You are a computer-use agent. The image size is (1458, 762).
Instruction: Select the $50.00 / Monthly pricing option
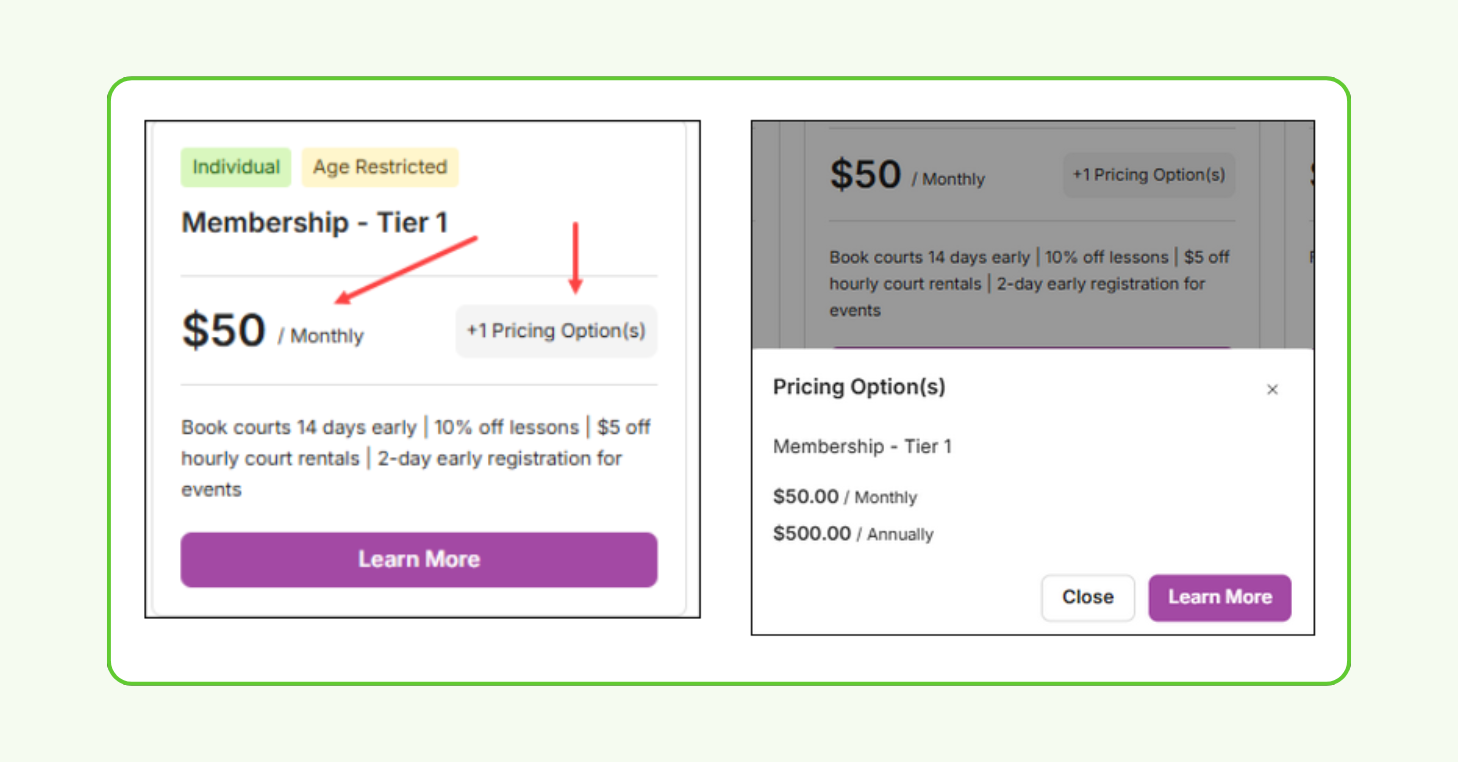846,496
